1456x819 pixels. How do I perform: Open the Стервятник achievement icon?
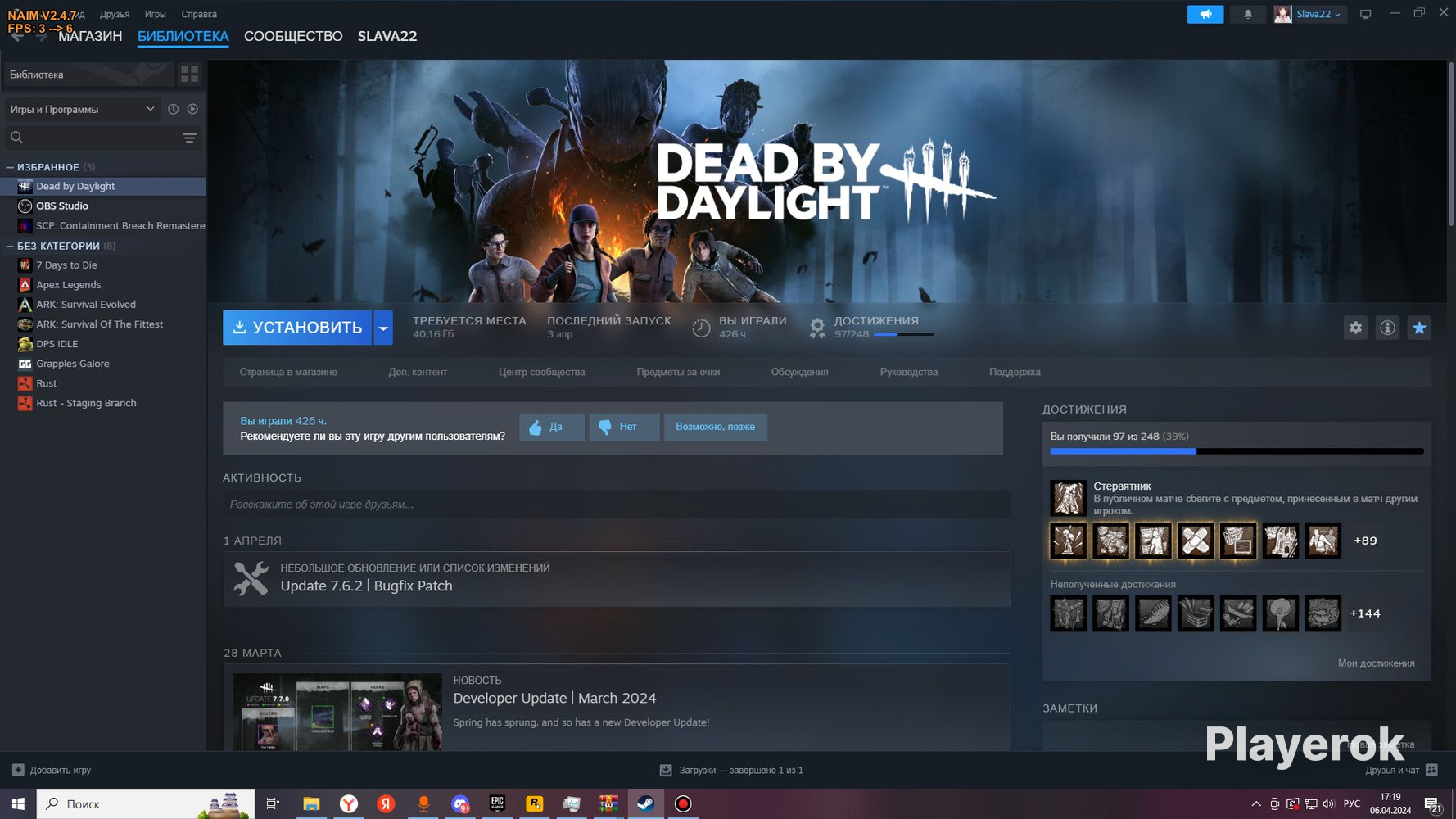pos(1068,498)
